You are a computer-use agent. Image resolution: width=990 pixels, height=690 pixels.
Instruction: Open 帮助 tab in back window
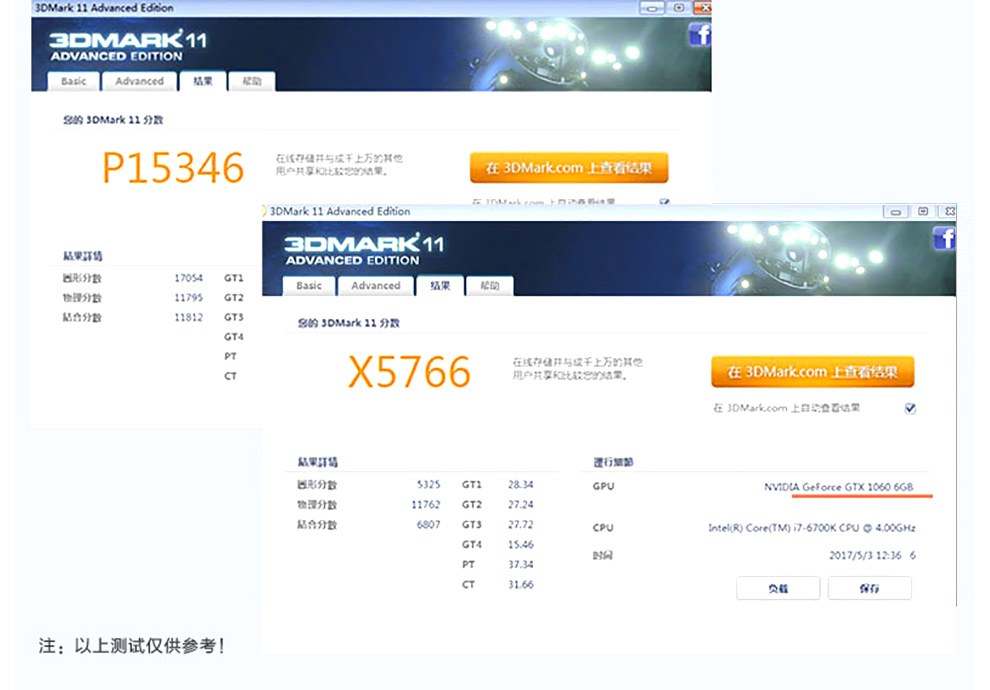pyautogui.click(x=252, y=81)
